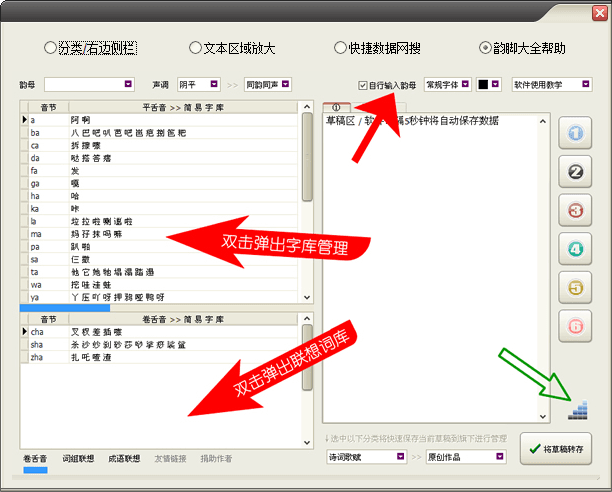The width and height of the screenshot is (612, 492).
Task: Click down arrow of 平舌音 table scrollbar
Action: [307, 297]
